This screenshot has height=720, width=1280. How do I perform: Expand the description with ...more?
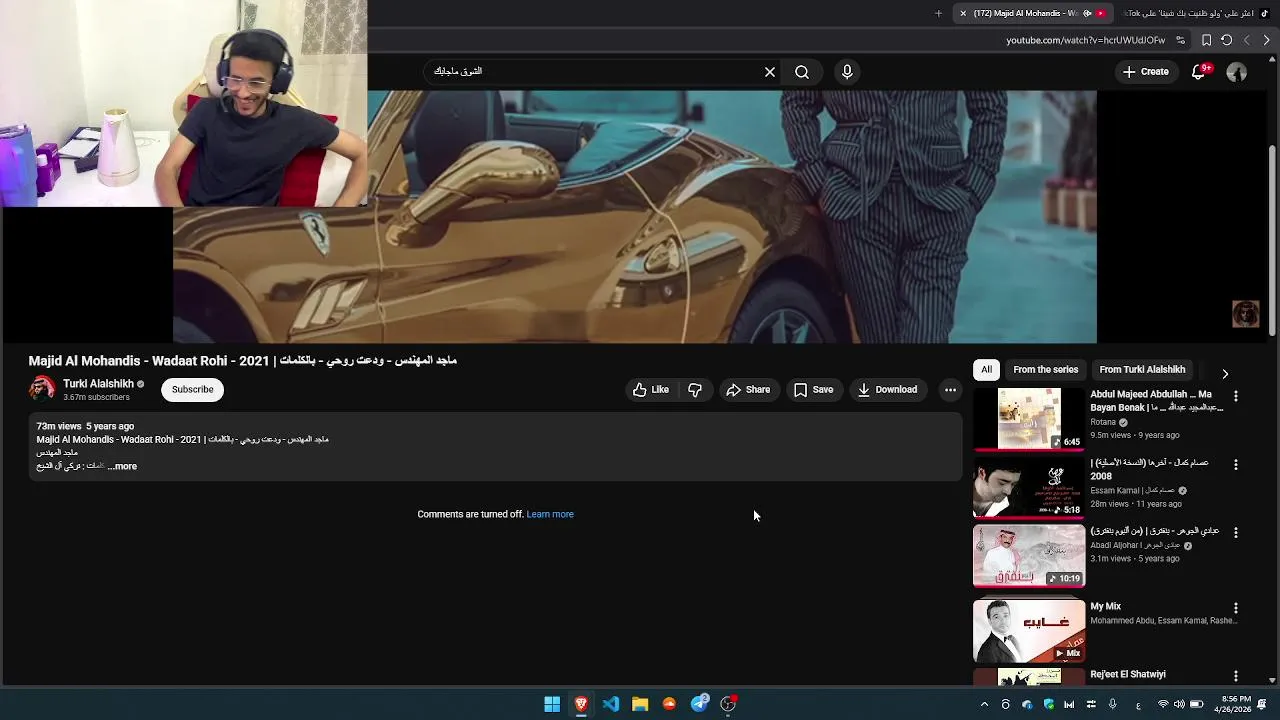click(122, 466)
